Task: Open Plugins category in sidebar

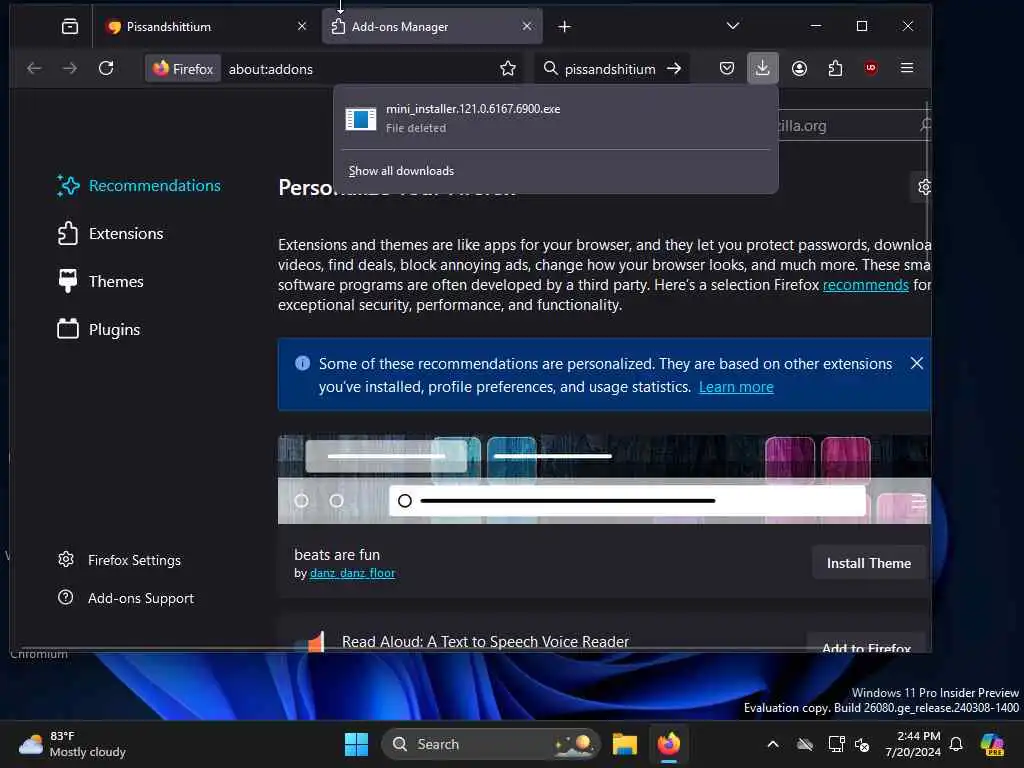Action: 99,329
